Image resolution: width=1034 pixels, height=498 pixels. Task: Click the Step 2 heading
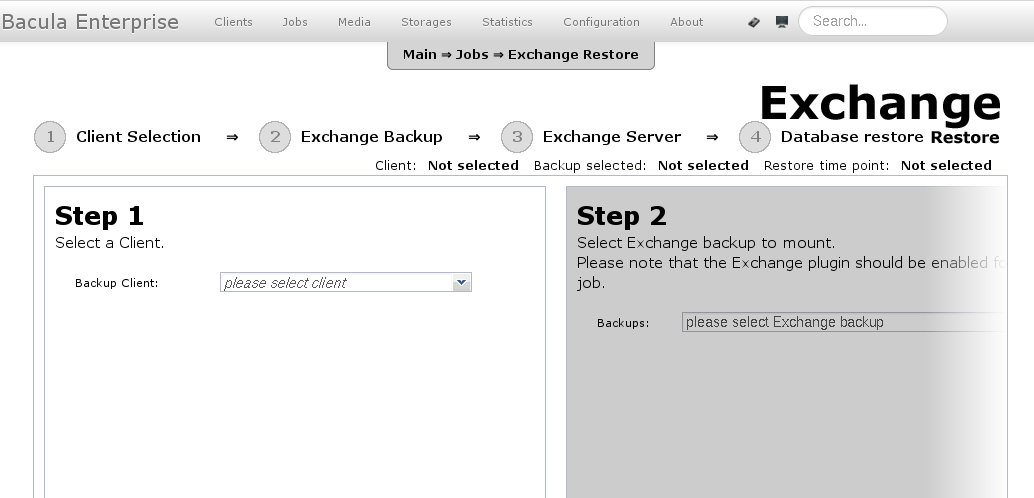621,216
